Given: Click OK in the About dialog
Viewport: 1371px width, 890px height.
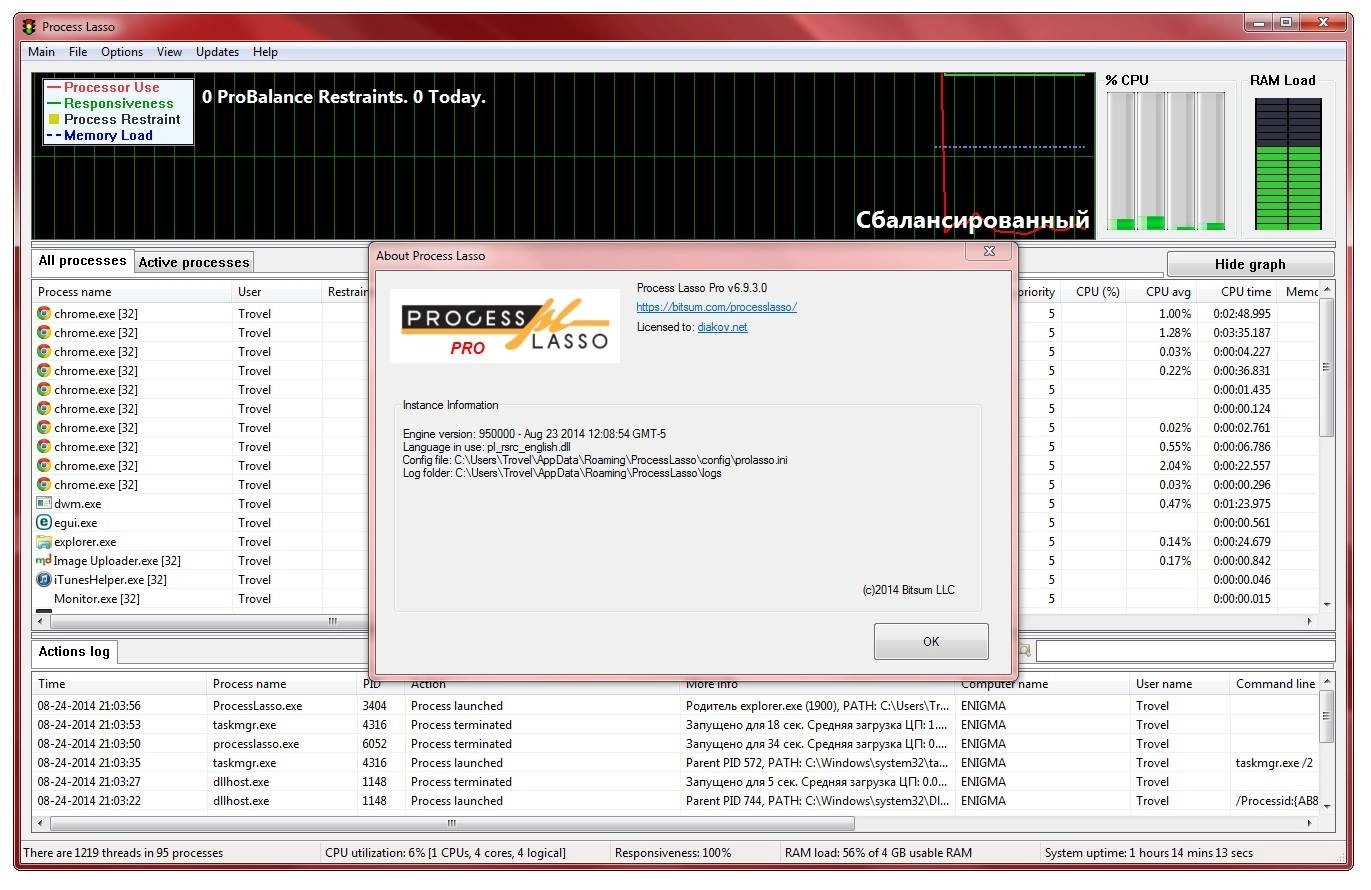Looking at the screenshot, I should pyautogui.click(x=931, y=642).
